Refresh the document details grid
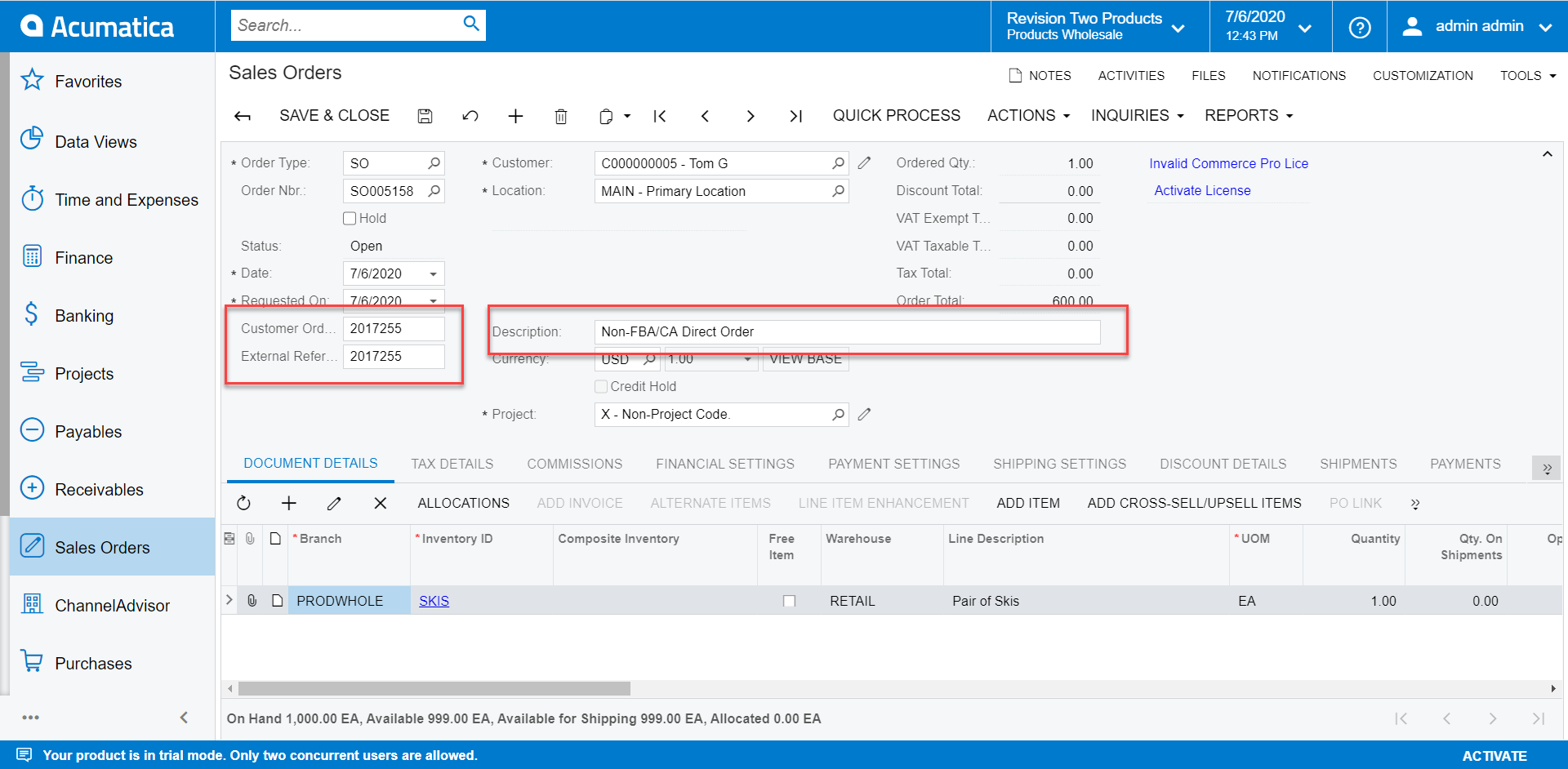This screenshot has height=769, width=1568. (x=243, y=503)
